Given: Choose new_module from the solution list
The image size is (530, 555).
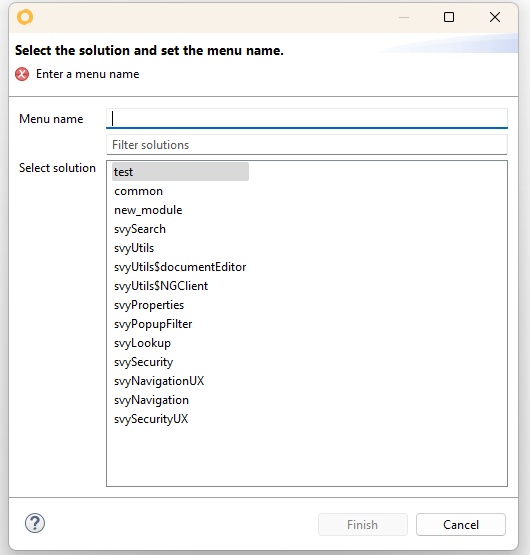Looking at the screenshot, I should click(x=148, y=210).
